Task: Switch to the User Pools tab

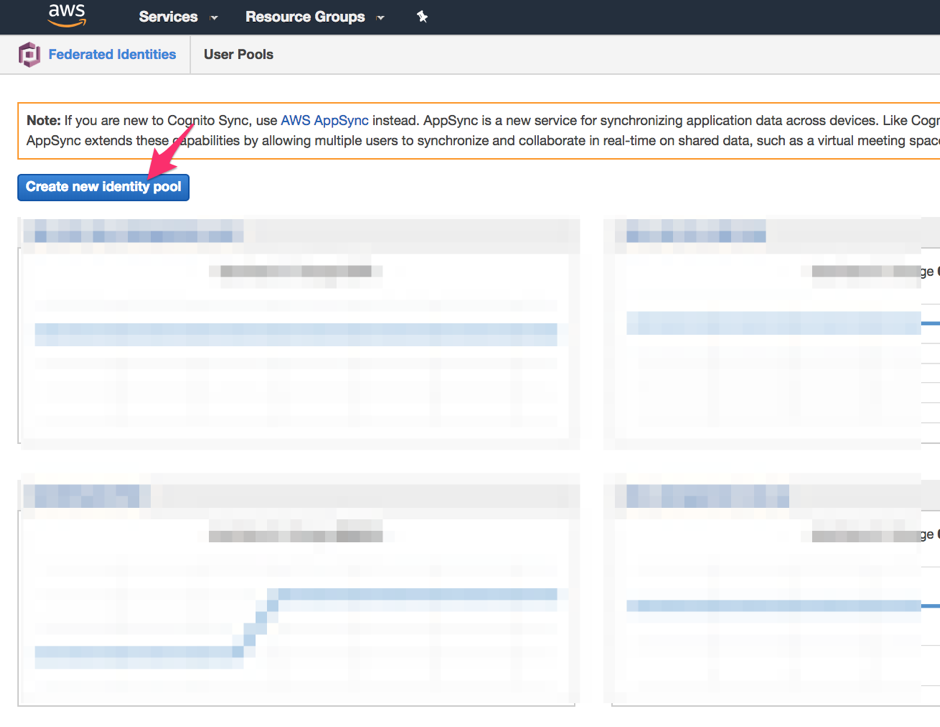Action: click(x=238, y=55)
